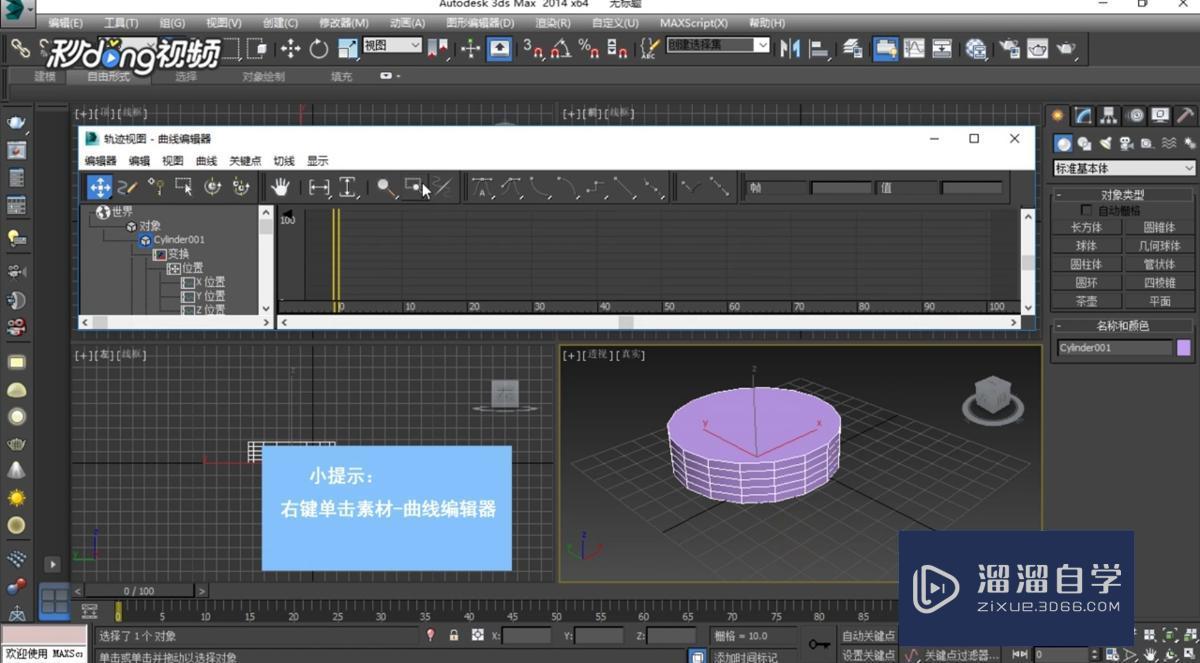The height and width of the screenshot is (663, 1200).
Task: Select the Move Keys tool in Curve Editor
Action: pyautogui.click(x=100, y=187)
